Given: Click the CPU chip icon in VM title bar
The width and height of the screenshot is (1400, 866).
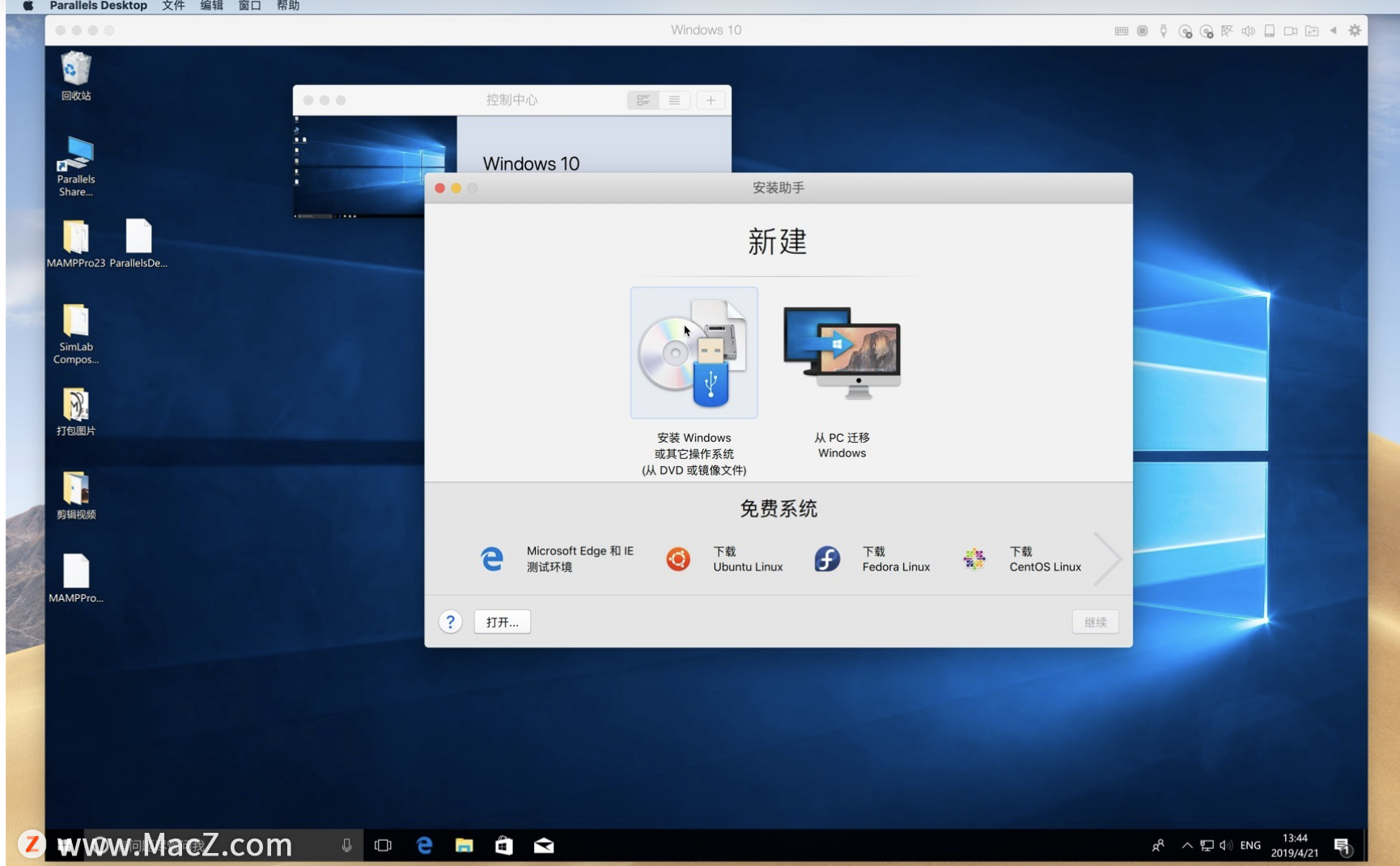Looking at the screenshot, I should tap(1143, 31).
